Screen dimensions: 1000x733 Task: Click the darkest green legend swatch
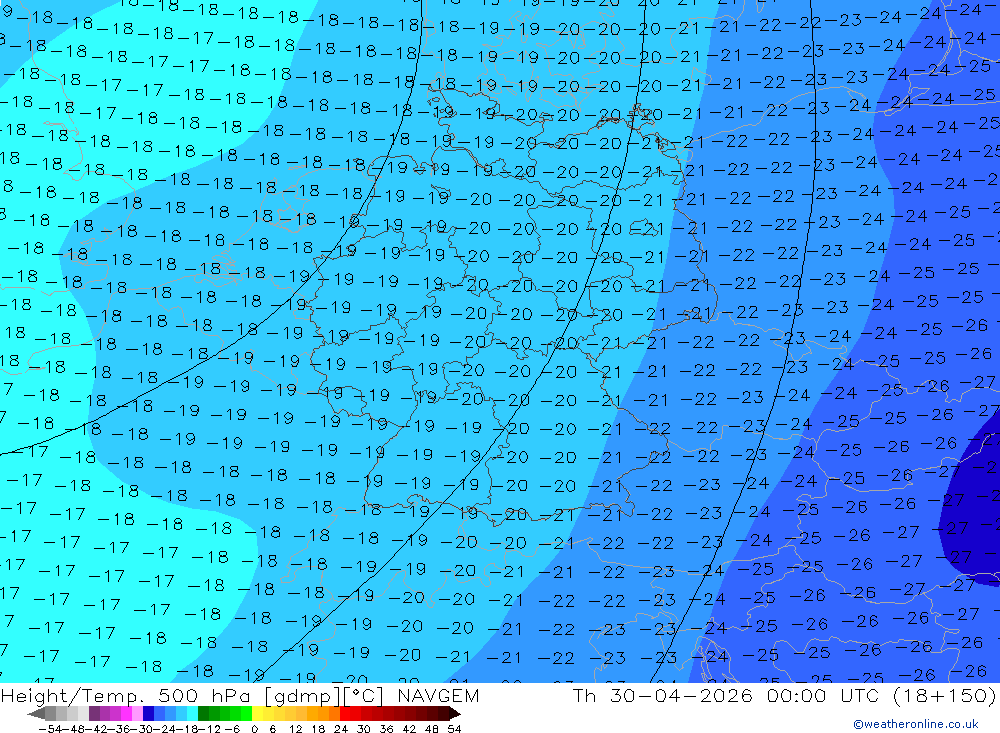[203, 713]
